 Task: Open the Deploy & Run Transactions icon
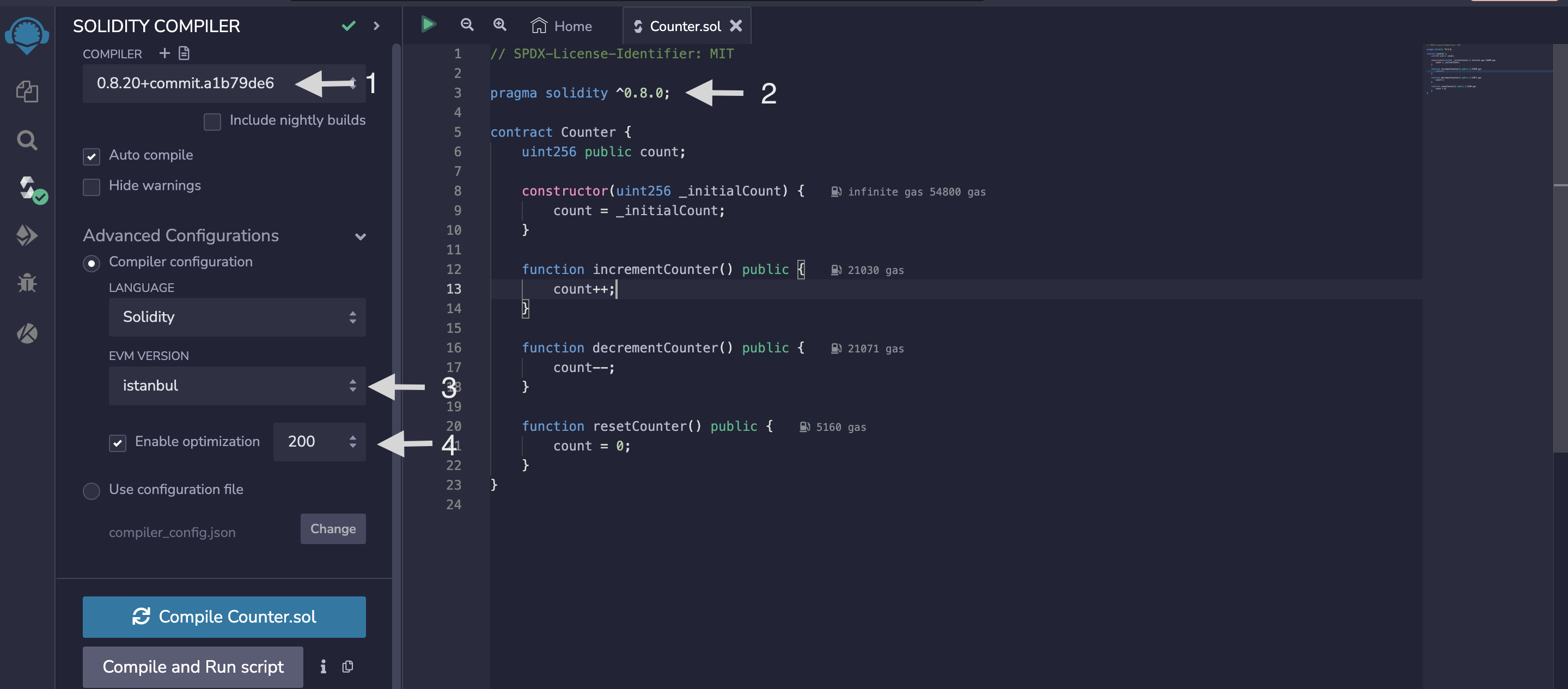(x=27, y=235)
